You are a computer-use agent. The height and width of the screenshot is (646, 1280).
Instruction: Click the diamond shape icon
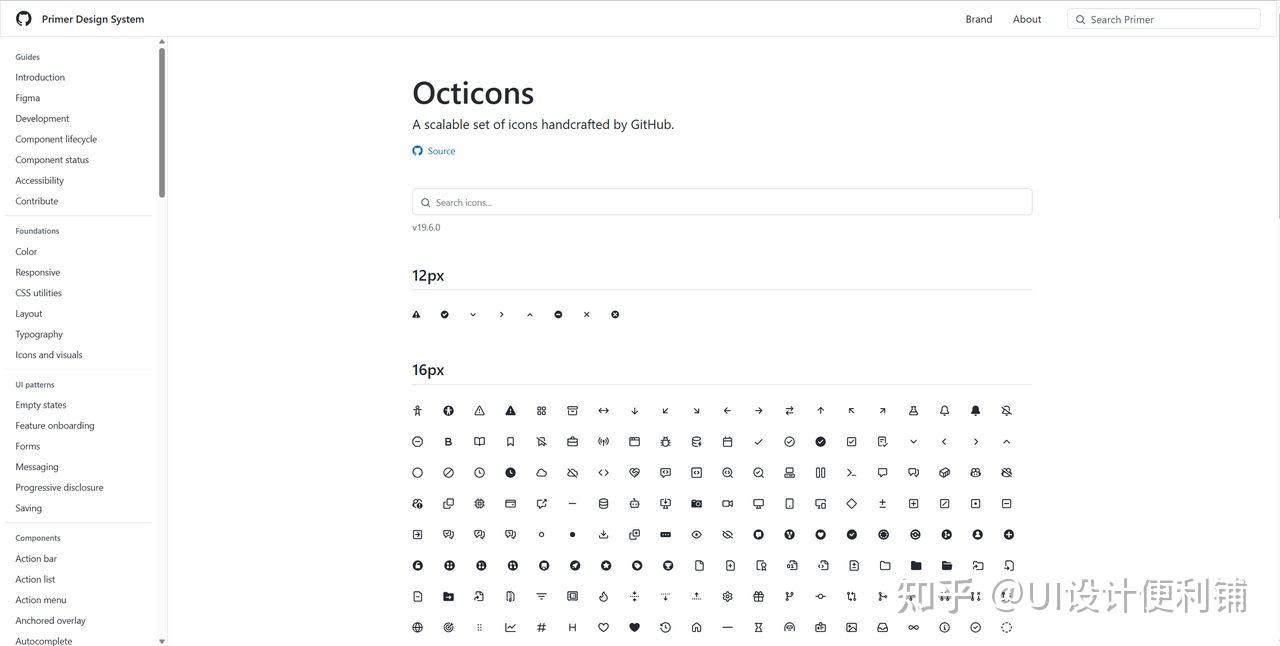point(851,504)
